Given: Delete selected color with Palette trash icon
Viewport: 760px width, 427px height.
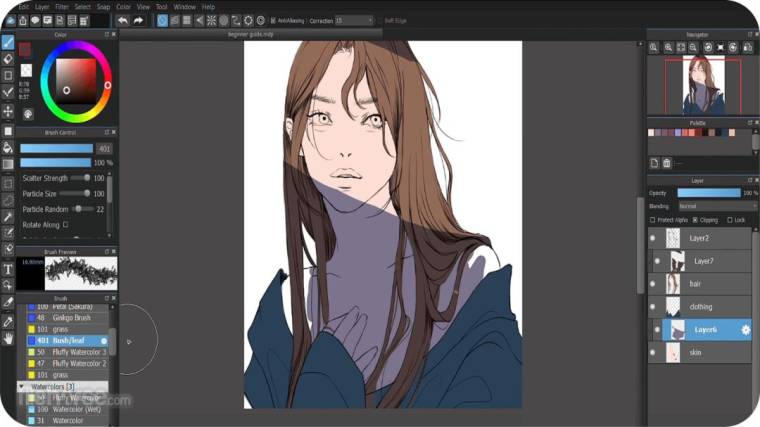Looking at the screenshot, I should 667,163.
